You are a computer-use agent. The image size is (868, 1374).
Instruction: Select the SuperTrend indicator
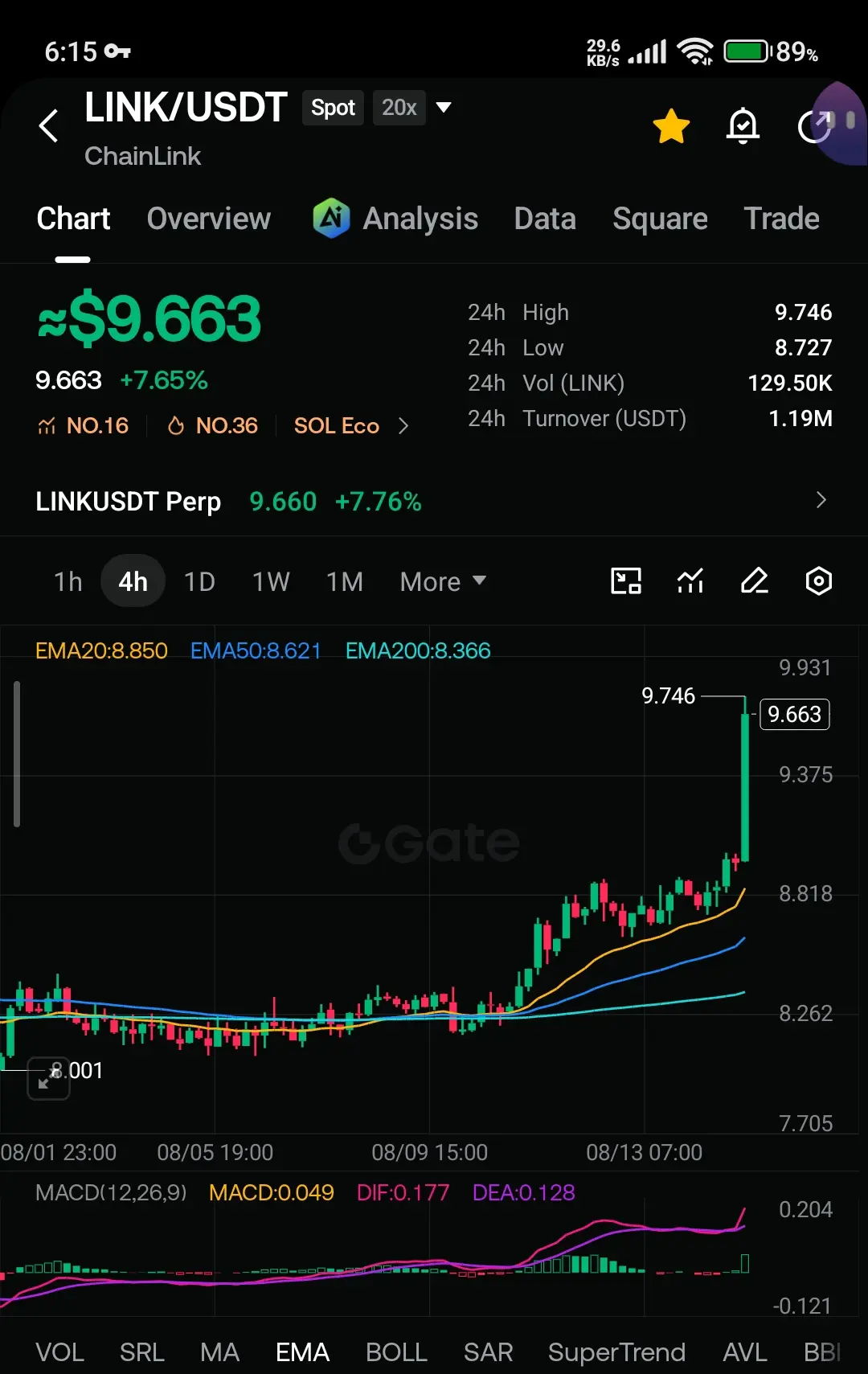pyautogui.click(x=616, y=1352)
